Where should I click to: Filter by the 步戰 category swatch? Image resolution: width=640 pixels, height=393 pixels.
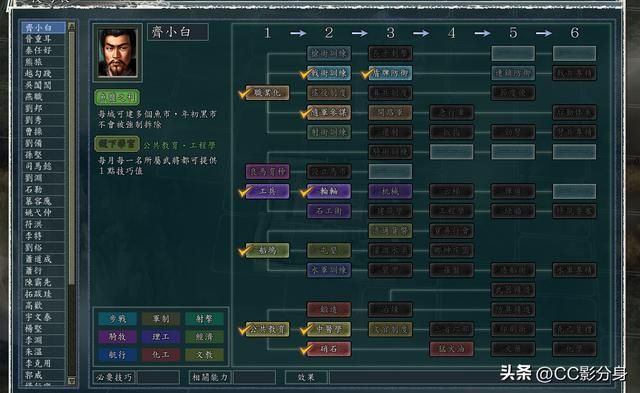(x=117, y=319)
